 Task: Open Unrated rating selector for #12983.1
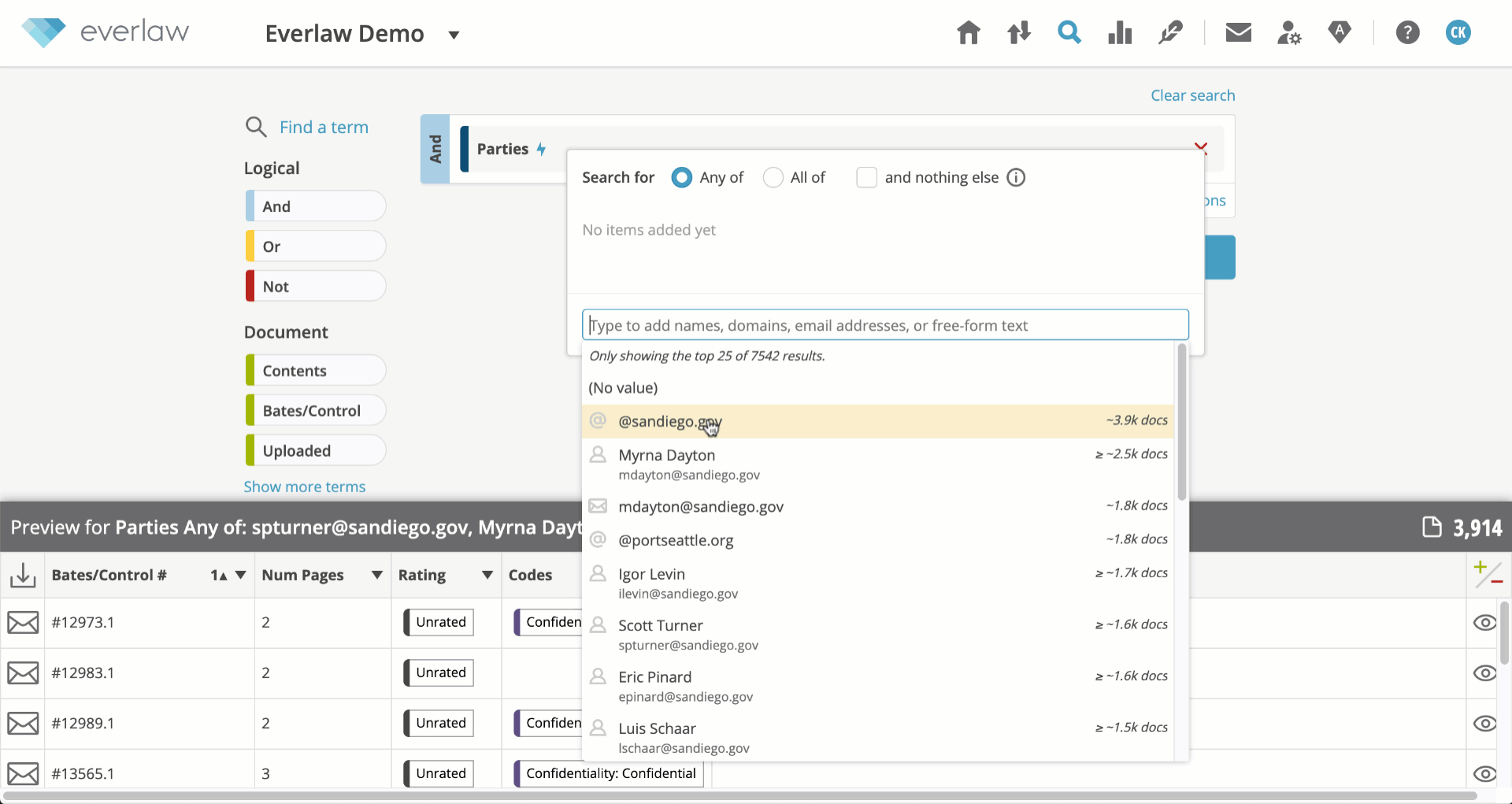tap(439, 672)
